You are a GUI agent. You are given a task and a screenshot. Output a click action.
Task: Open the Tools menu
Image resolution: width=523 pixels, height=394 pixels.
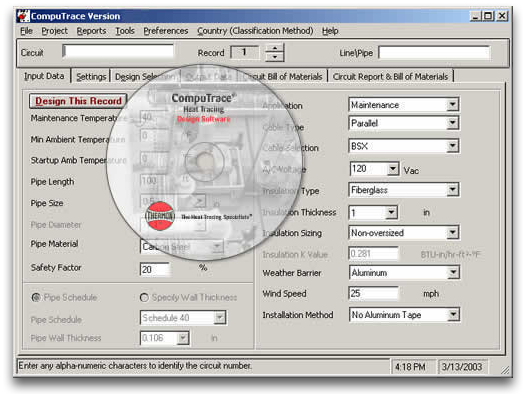[125, 31]
